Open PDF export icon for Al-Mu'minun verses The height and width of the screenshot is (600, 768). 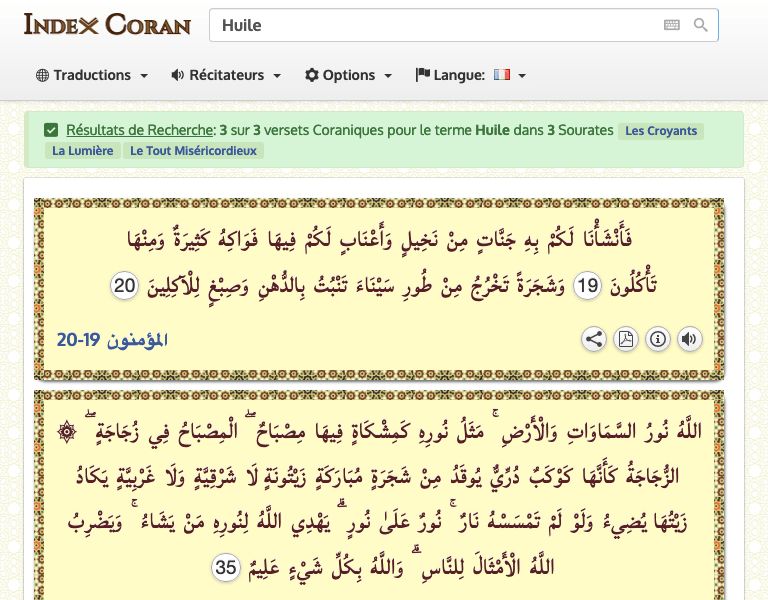[625, 339]
